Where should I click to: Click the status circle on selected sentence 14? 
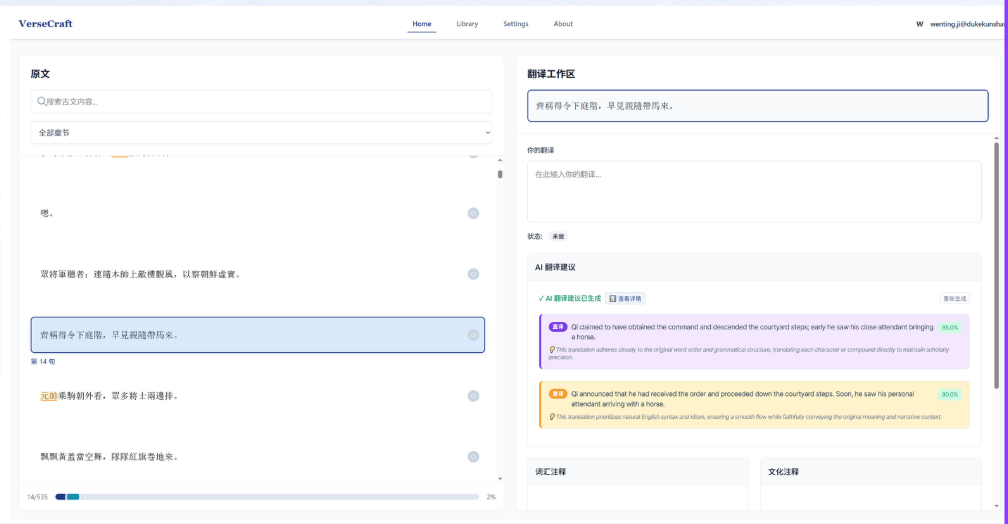coord(473,335)
